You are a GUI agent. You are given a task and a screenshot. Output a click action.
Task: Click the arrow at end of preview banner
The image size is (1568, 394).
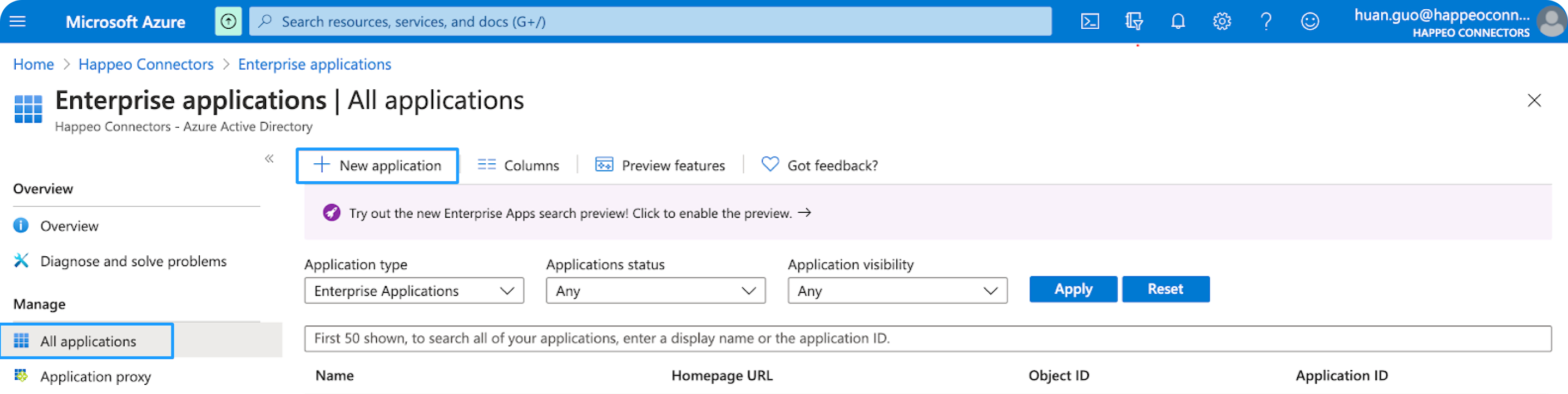804,212
